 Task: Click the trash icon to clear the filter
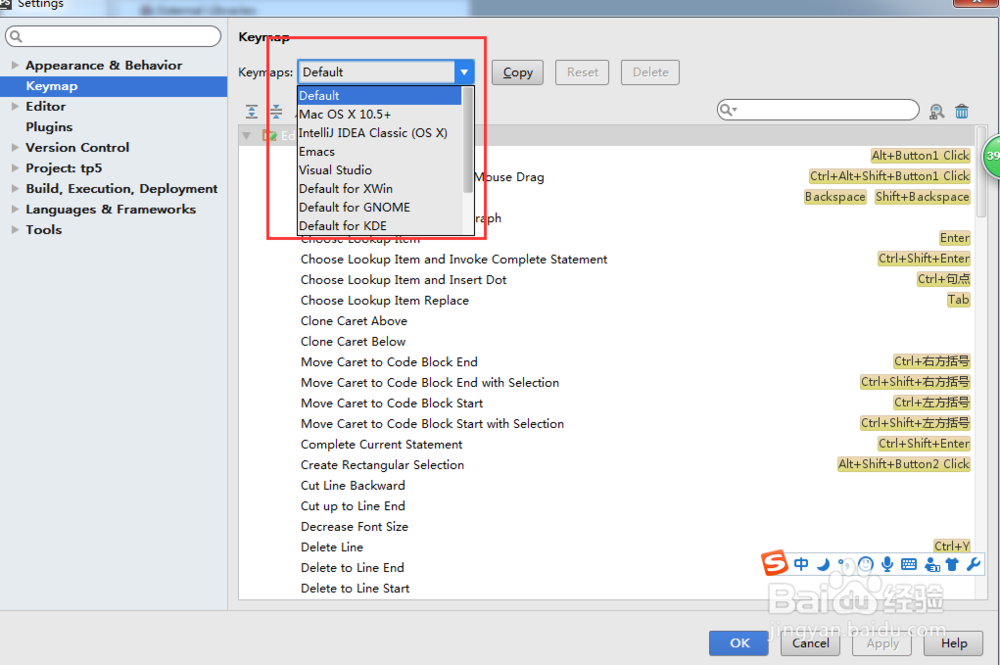[962, 112]
